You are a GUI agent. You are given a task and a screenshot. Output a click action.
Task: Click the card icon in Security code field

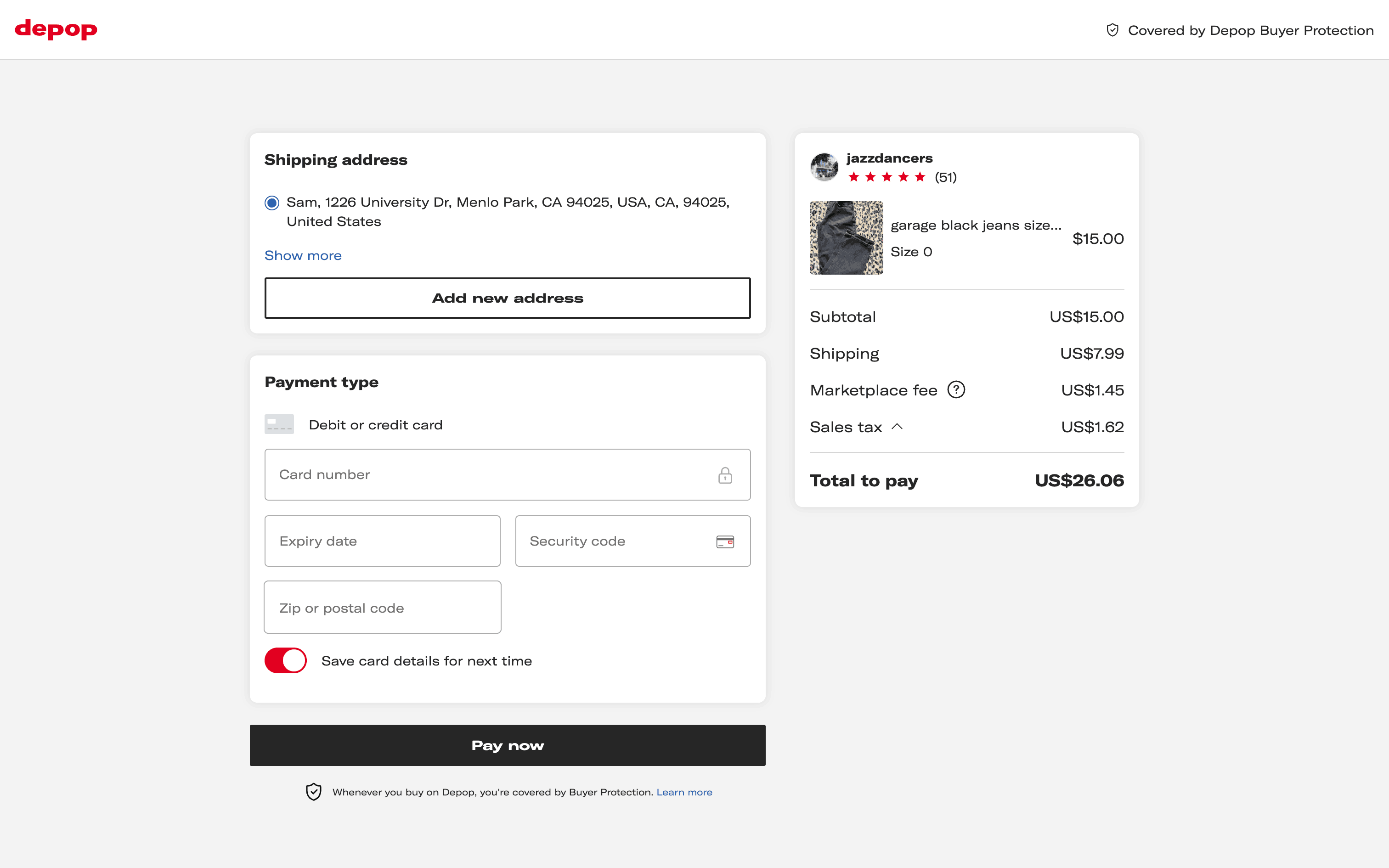coord(725,541)
